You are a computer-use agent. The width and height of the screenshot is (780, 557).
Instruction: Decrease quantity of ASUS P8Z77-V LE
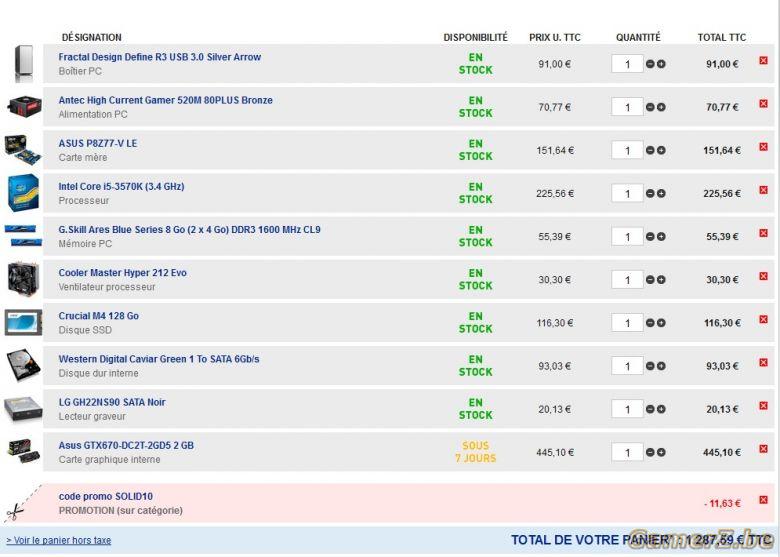coord(650,151)
